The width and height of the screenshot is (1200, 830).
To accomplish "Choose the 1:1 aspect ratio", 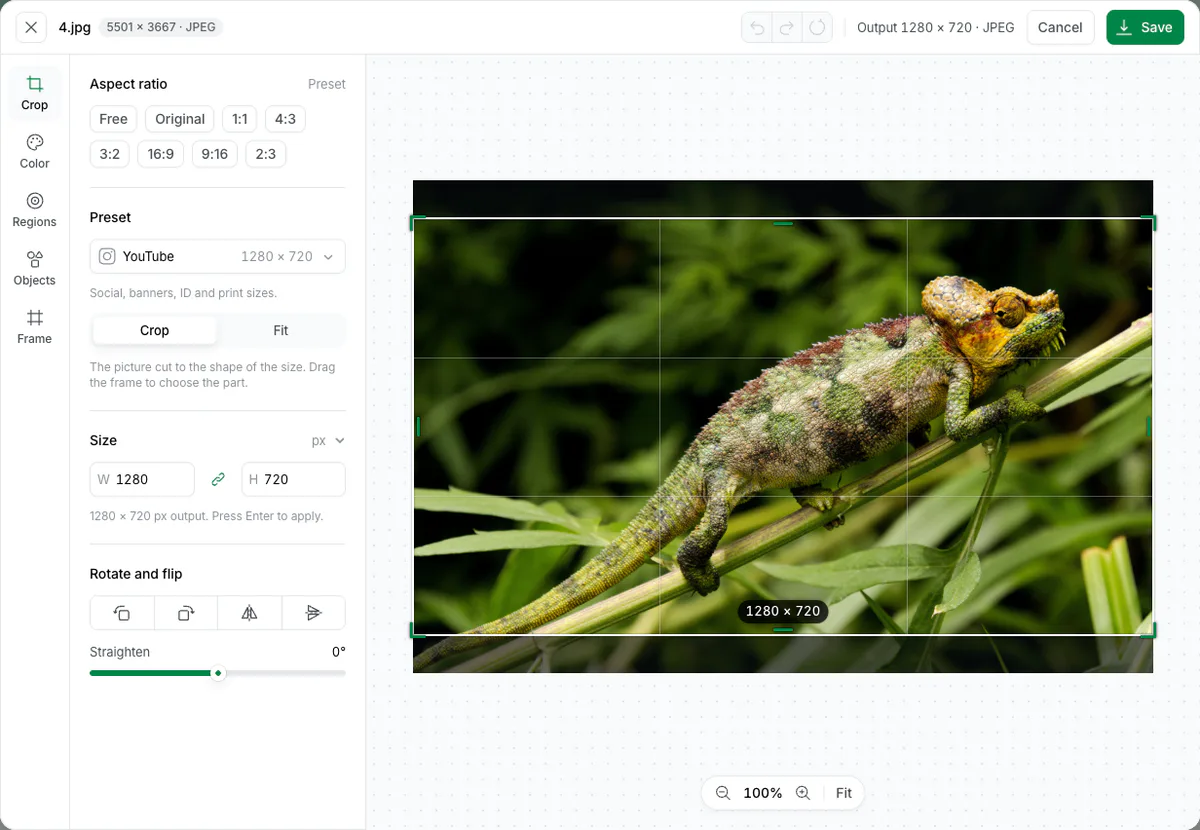I will coord(240,119).
